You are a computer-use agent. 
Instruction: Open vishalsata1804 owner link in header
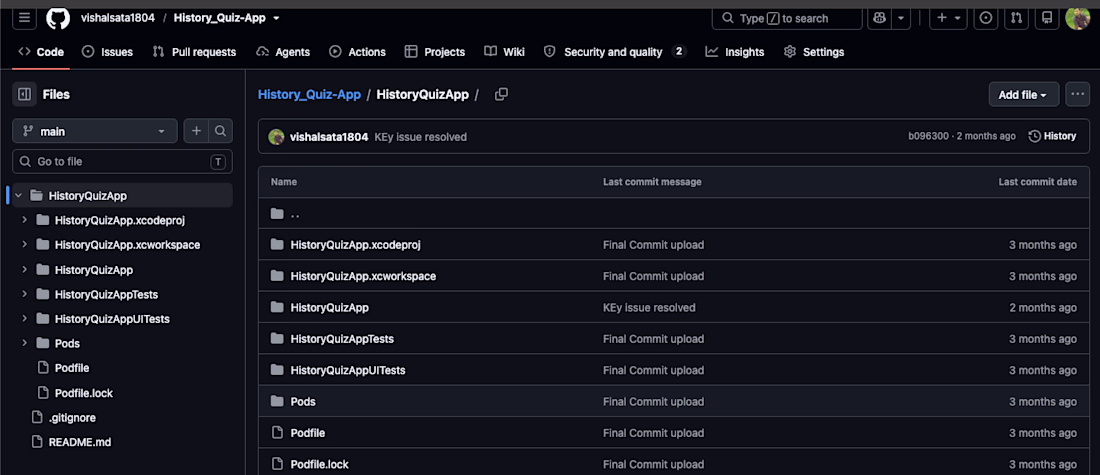117,18
